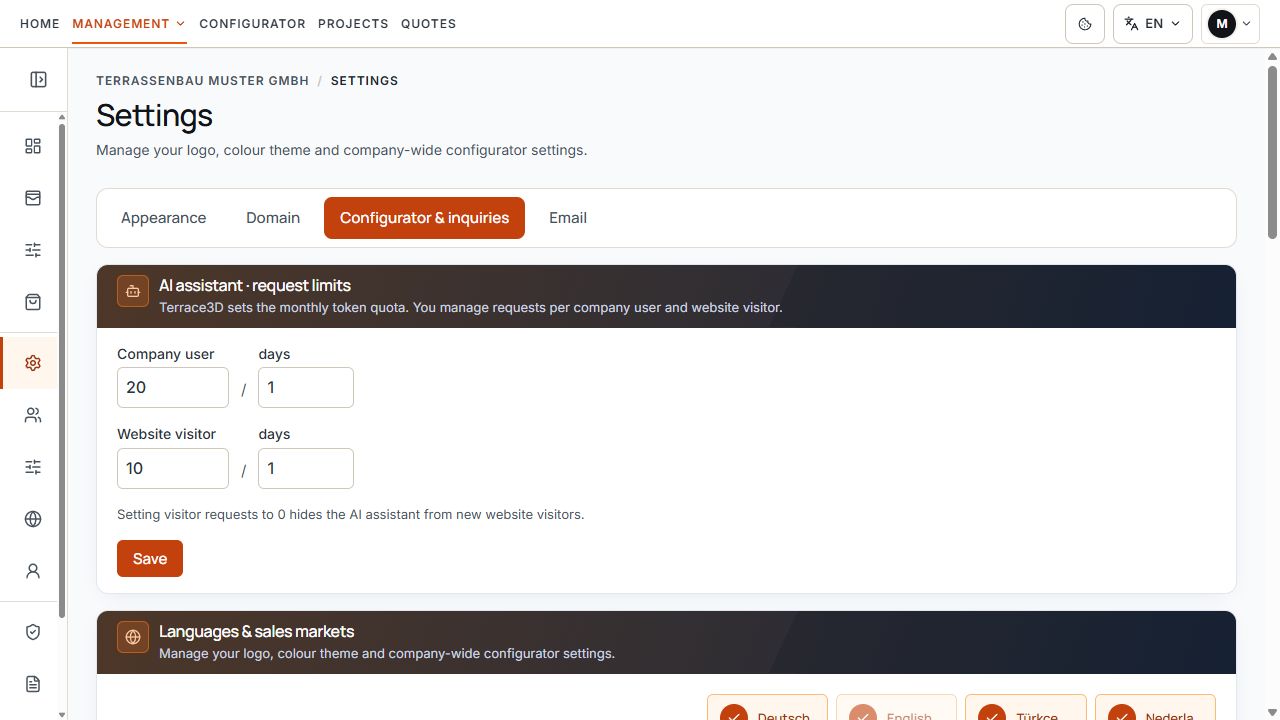
Task: Switch to the Email tab
Action: click(568, 218)
